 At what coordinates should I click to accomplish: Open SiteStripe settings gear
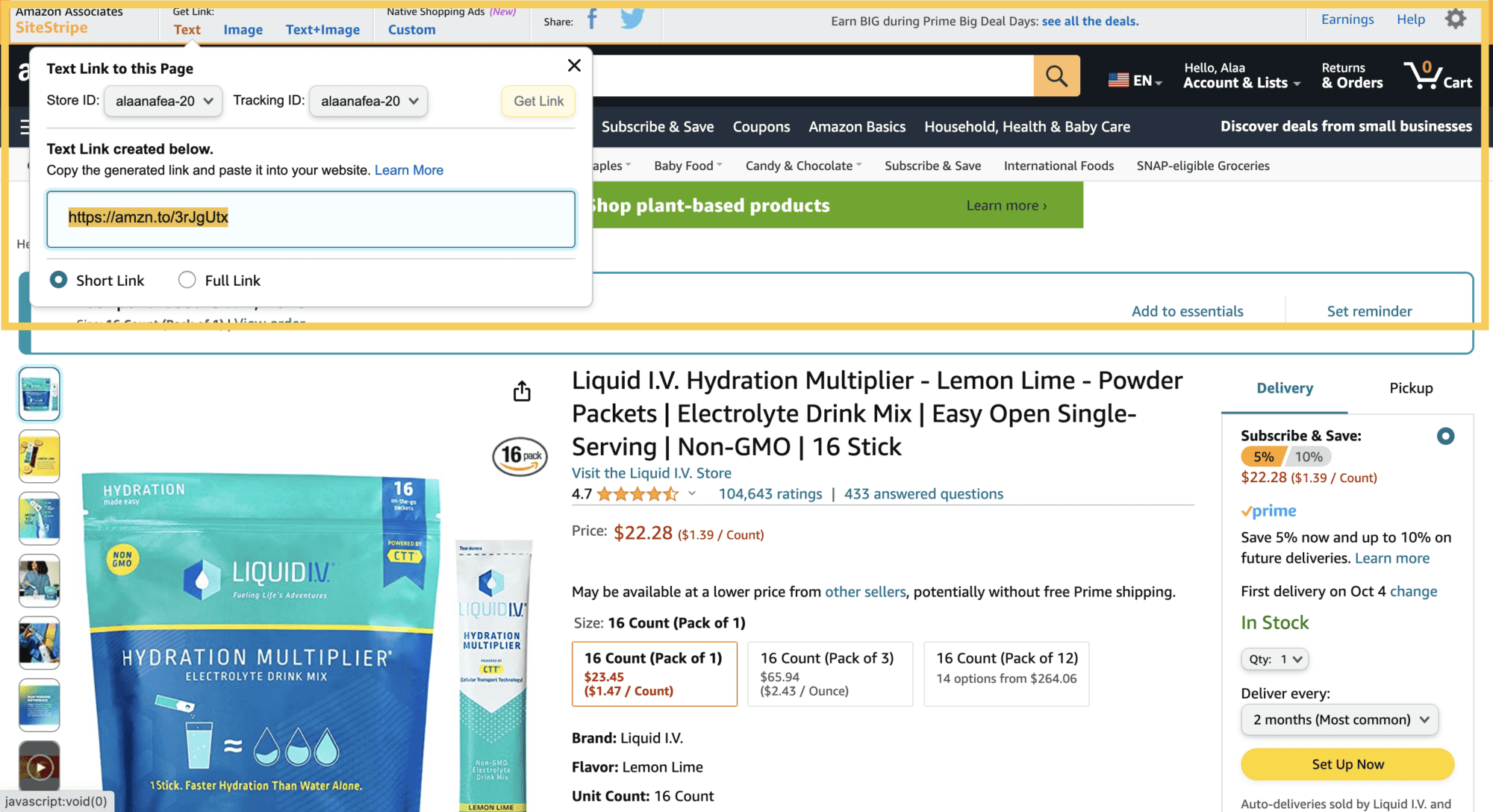tap(1455, 19)
